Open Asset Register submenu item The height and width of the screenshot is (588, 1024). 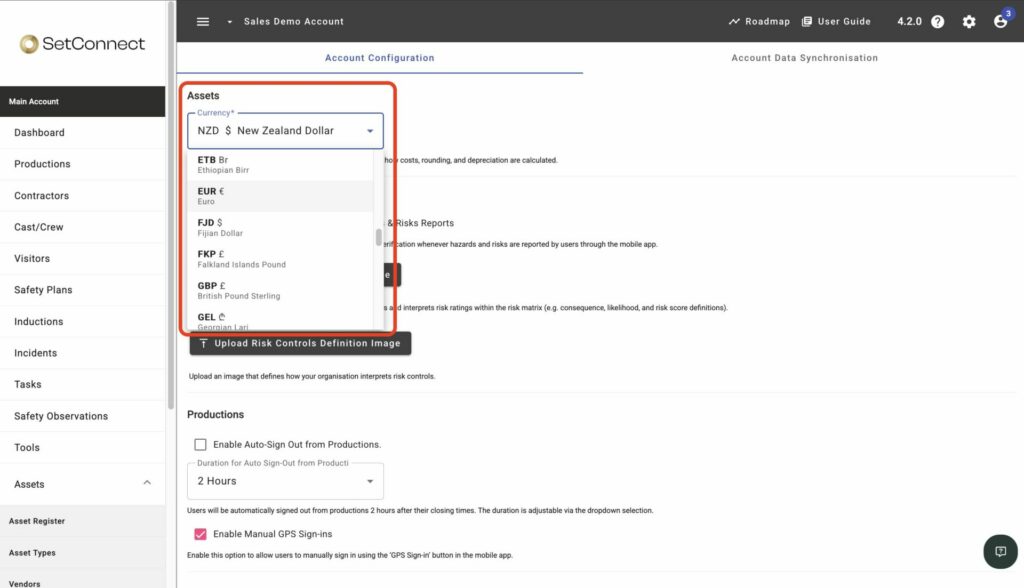(x=83, y=521)
